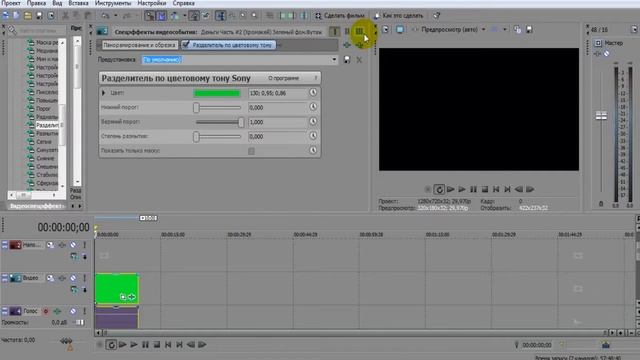Open the Справка menu

(x=183, y=3)
